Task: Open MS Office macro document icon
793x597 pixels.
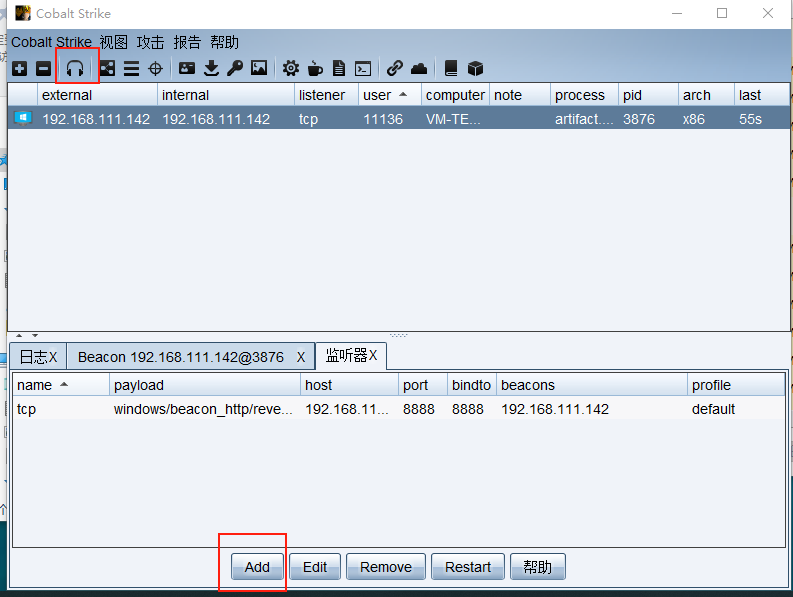Action: coord(339,68)
